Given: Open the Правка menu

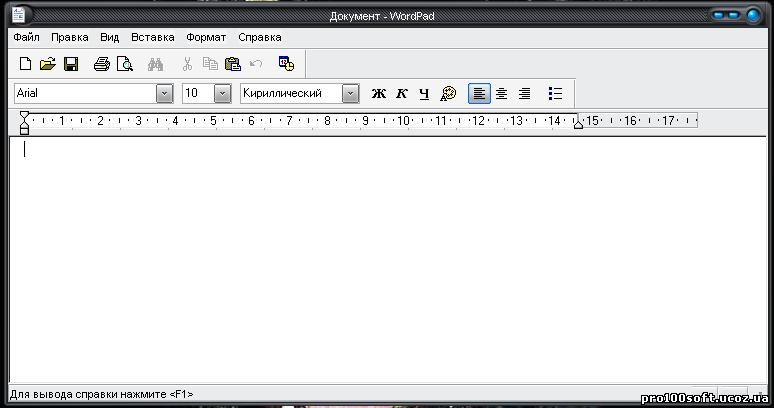Looking at the screenshot, I should click(70, 37).
